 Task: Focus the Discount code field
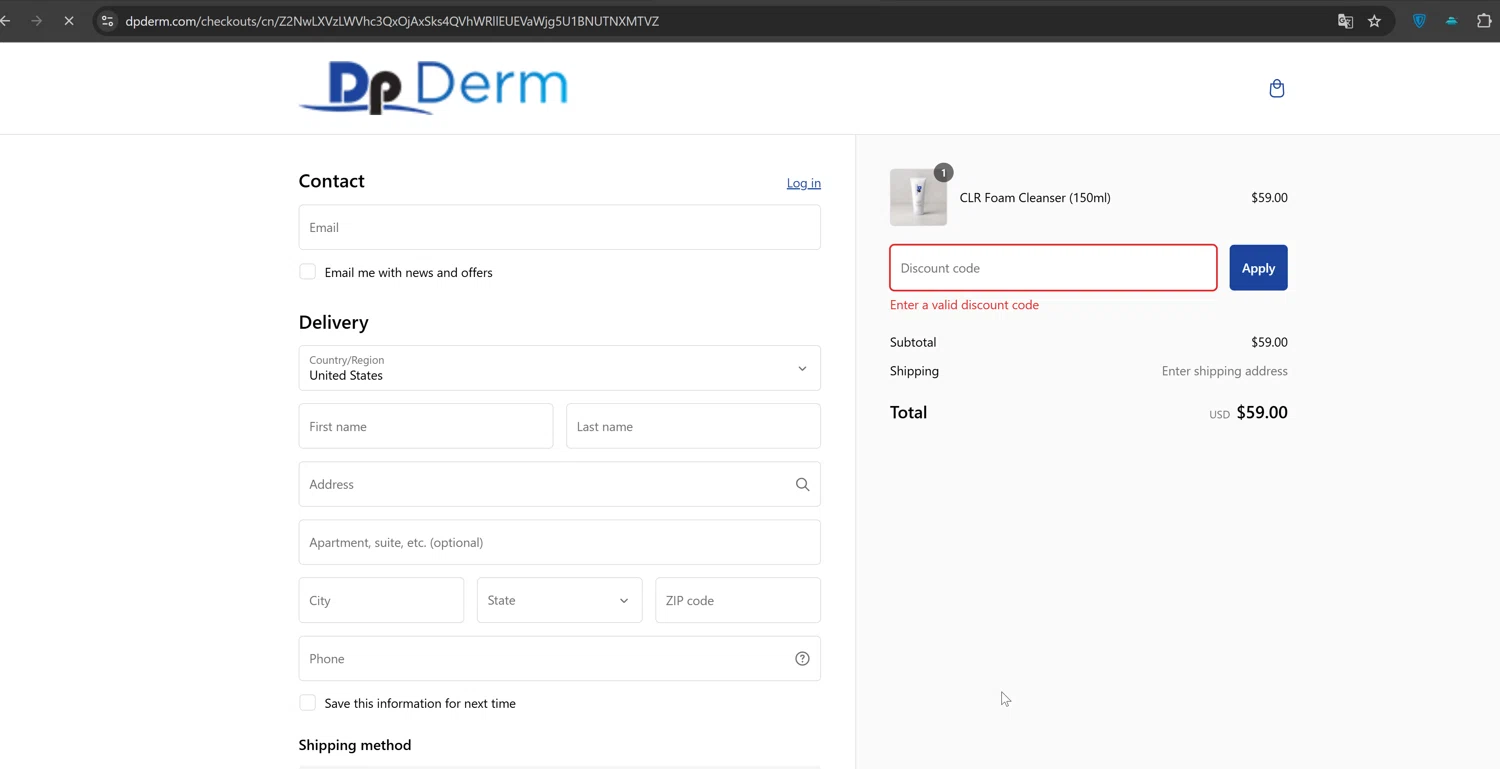pos(1053,268)
